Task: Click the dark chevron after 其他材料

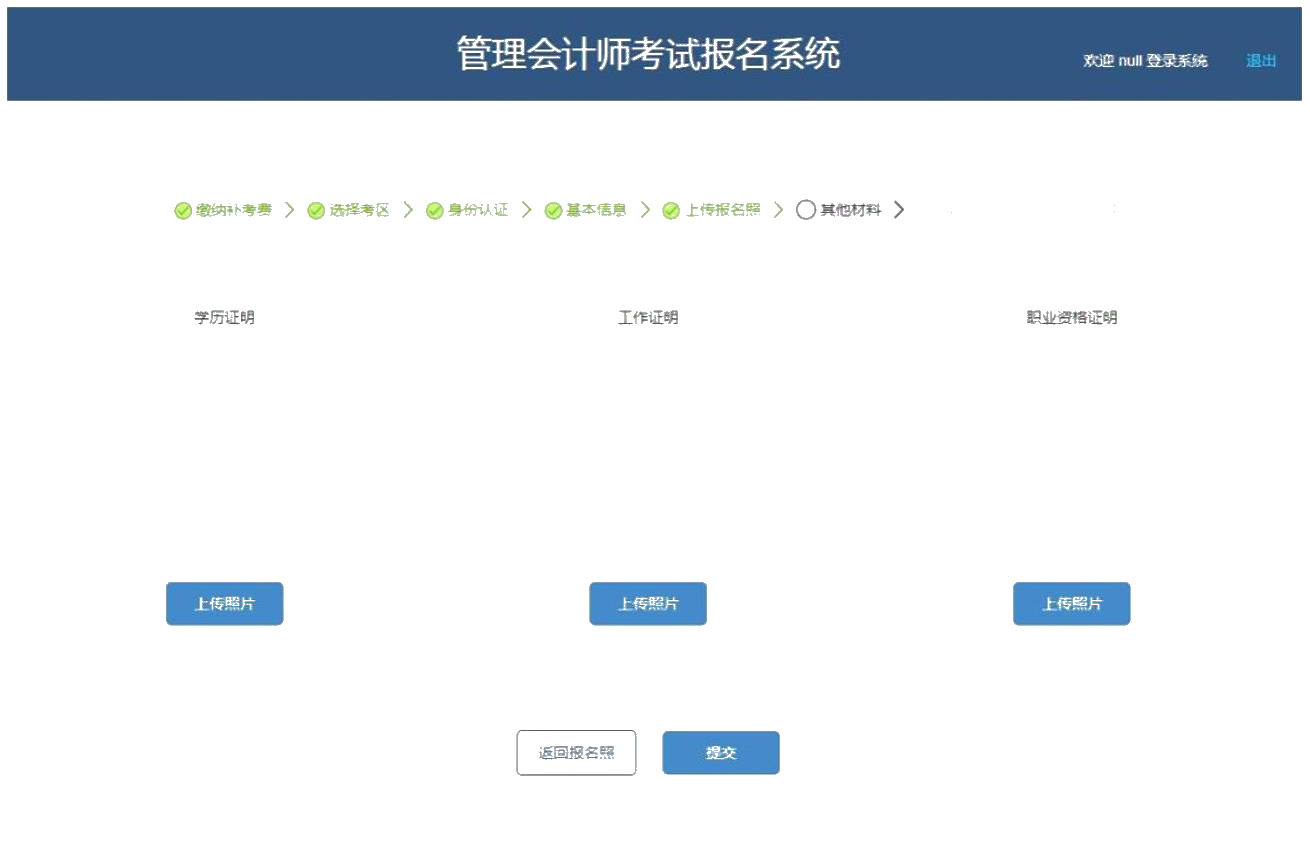Action: (899, 210)
